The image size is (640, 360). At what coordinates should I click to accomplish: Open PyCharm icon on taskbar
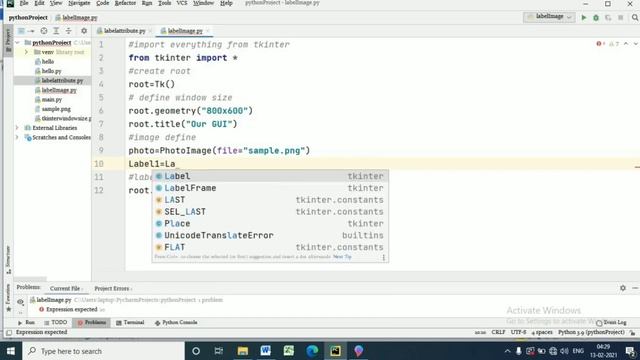coord(336,351)
